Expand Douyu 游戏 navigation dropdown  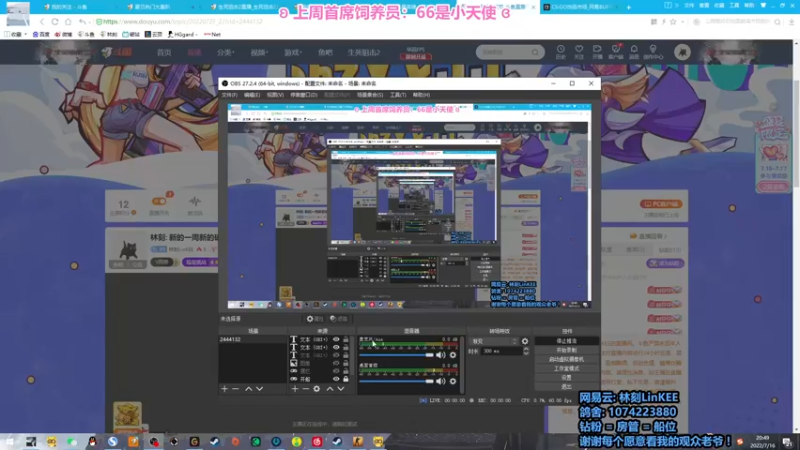292,52
